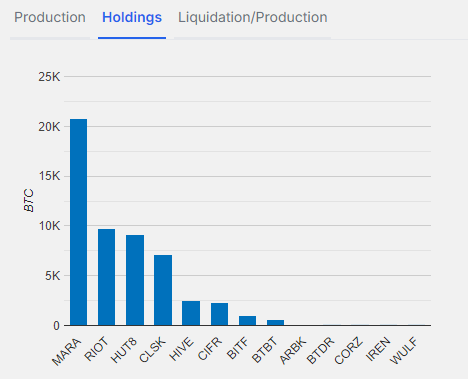Image resolution: width=468 pixels, height=379 pixels.
Task: Click the 10K gridline label
Action: tap(49, 226)
